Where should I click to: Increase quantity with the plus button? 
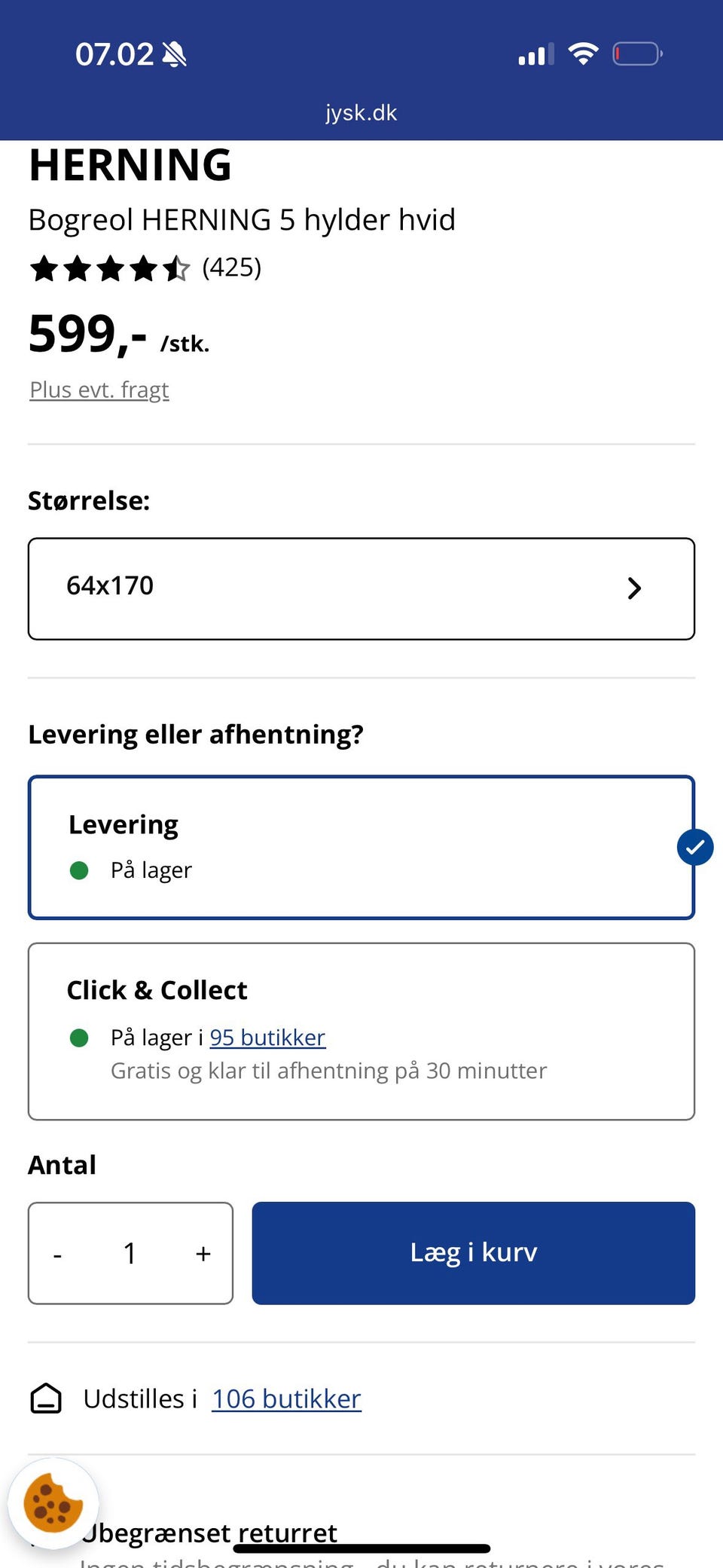click(x=203, y=1253)
